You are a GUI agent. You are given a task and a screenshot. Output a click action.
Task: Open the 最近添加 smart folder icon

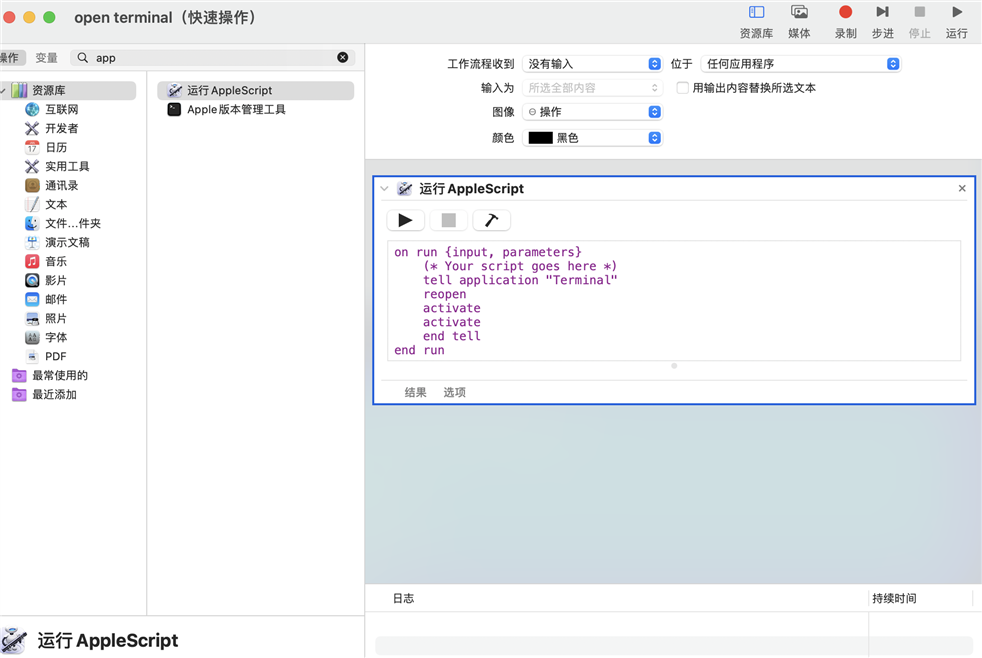pyautogui.click(x=19, y=394)
